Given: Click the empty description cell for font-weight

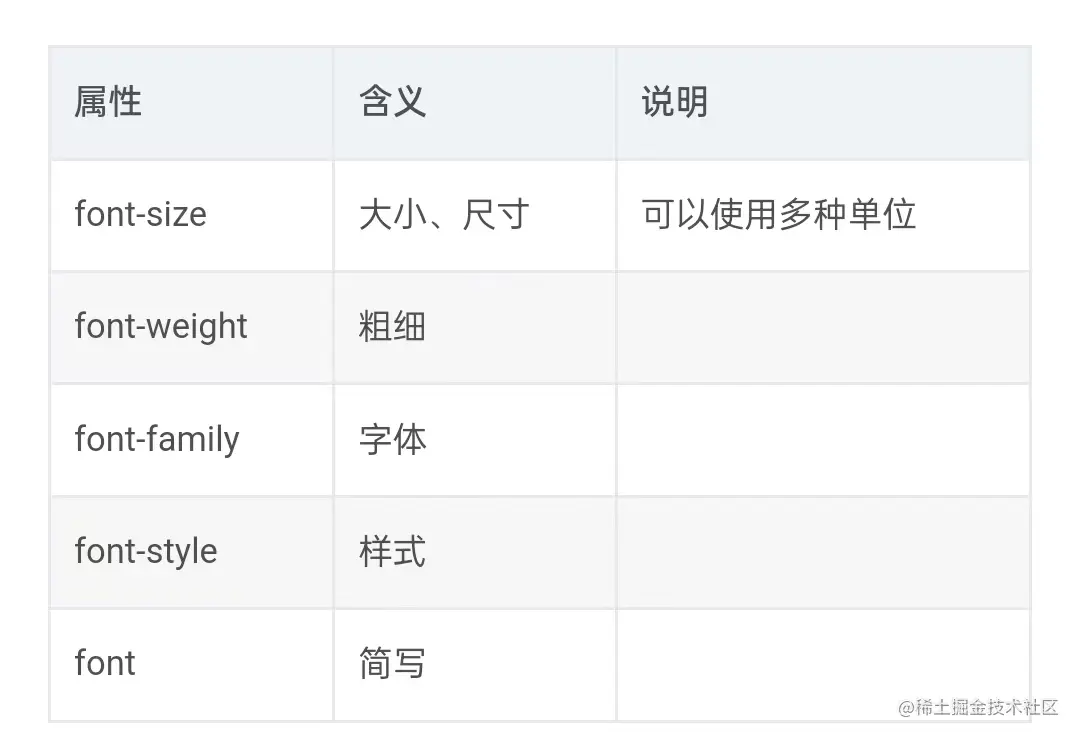Looking at the screenshot, I should pyautogui.click(x=823, y=328).
